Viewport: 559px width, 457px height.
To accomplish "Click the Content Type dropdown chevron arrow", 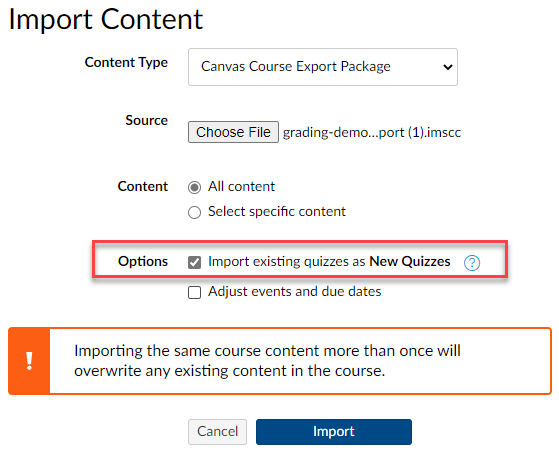I will (447, 67).
